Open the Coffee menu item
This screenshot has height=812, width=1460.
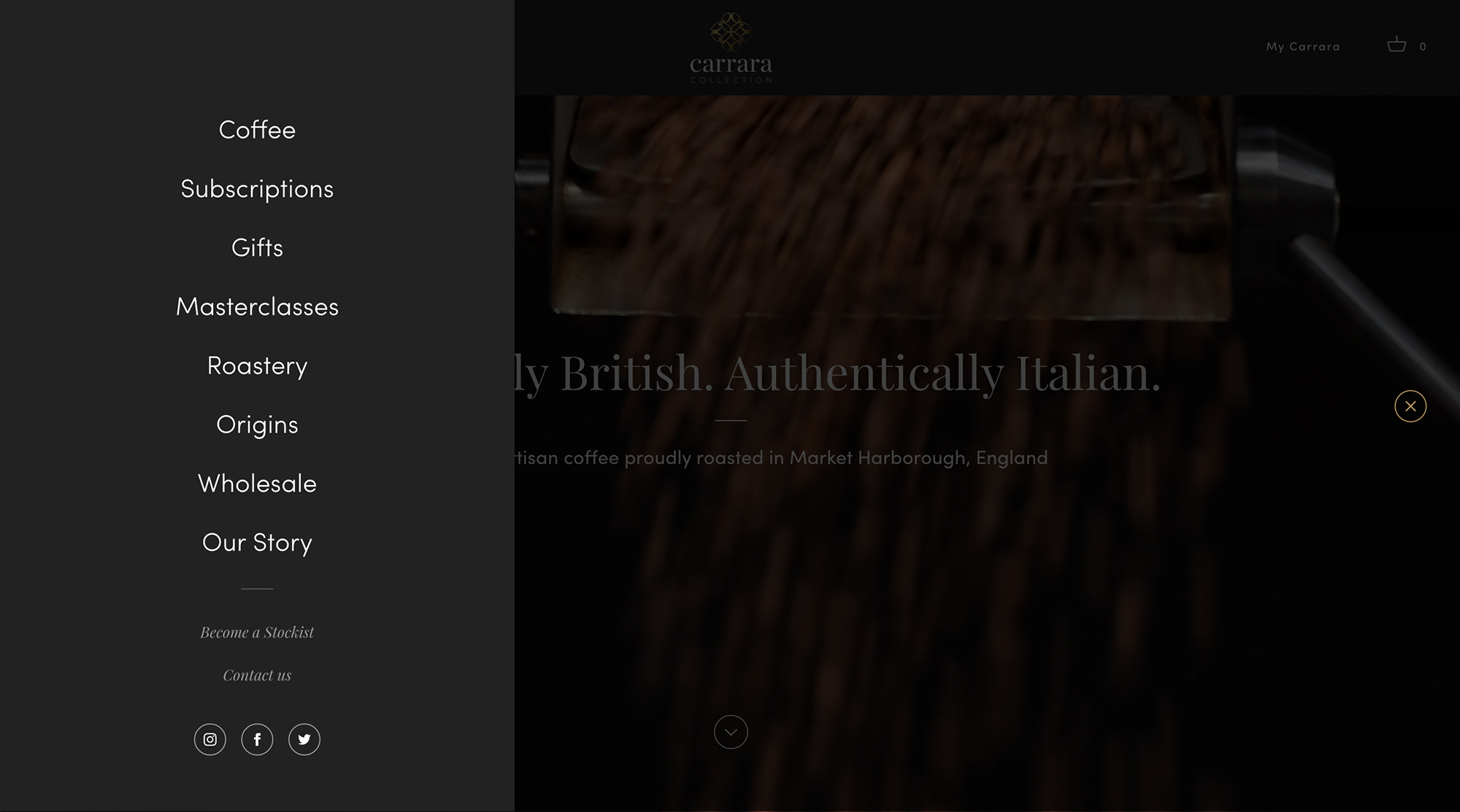click(257, 130)
